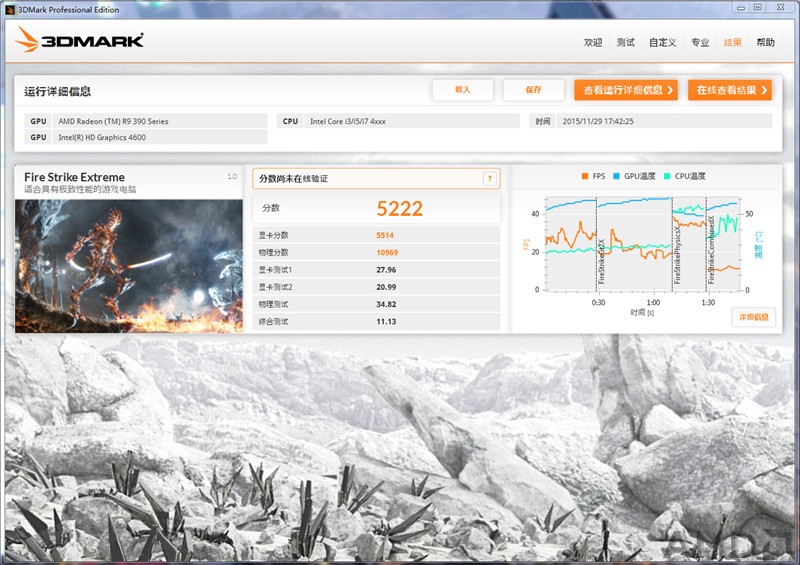
Task: Click the GPU温度 blue legend swatch
Action: [x=616, y=176]
